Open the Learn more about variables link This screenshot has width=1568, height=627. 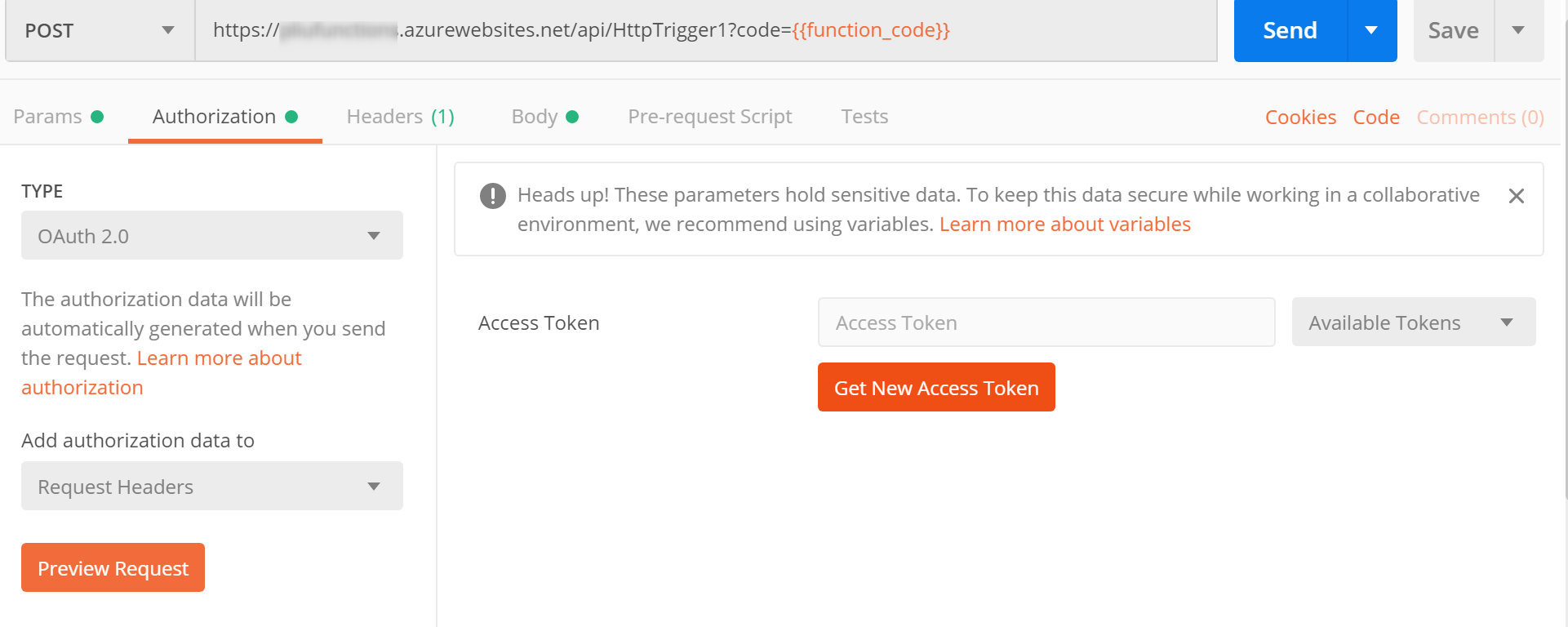pos(1065,224)
